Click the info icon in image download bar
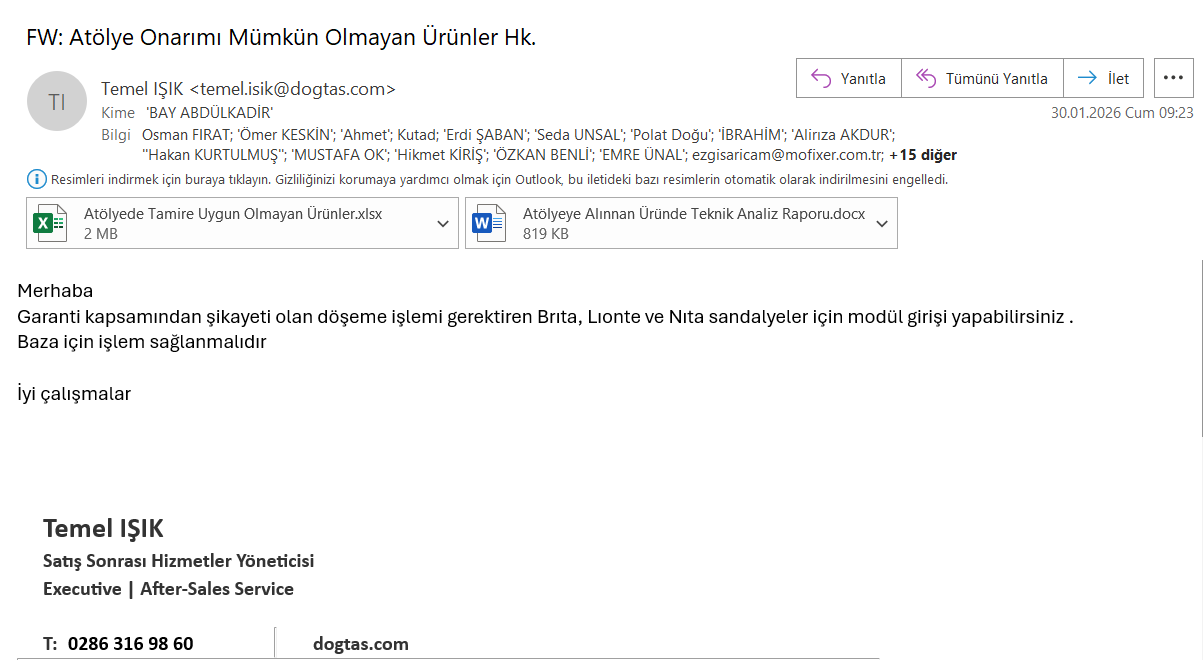 (36, 179)
